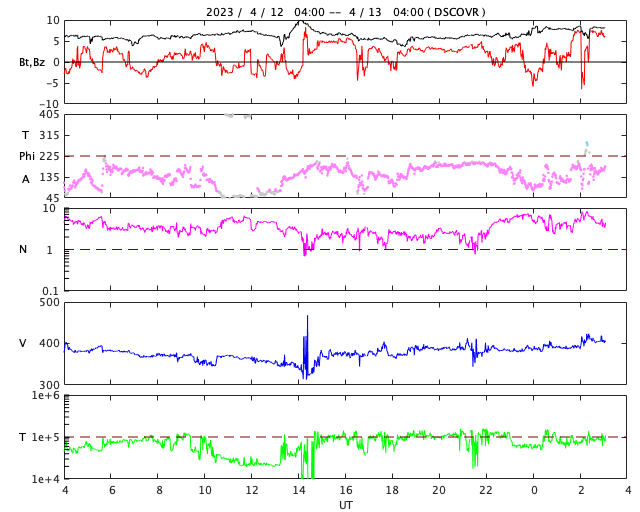This screenshot has width=640, height=512.
Task: Click the "45" tick label on Phi panel
Action: click(53, 198)
